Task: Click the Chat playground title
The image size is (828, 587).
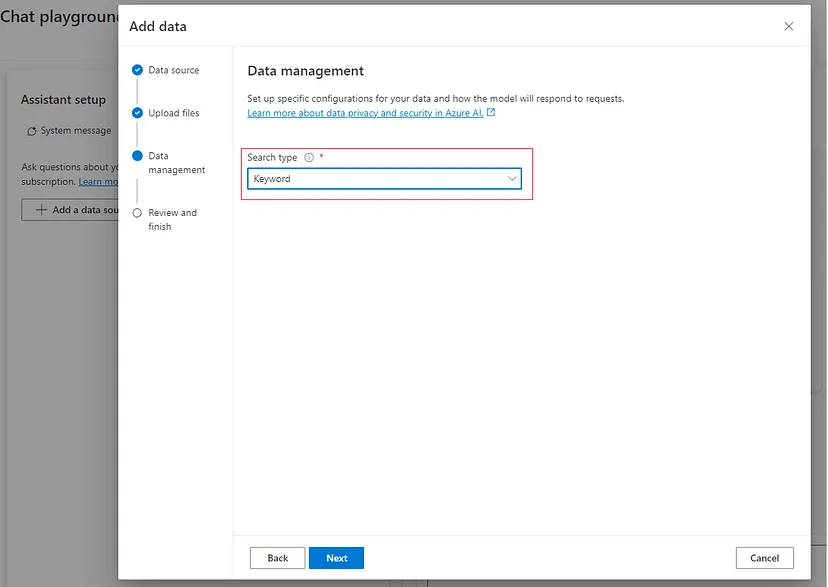Action: click(59, 17)
